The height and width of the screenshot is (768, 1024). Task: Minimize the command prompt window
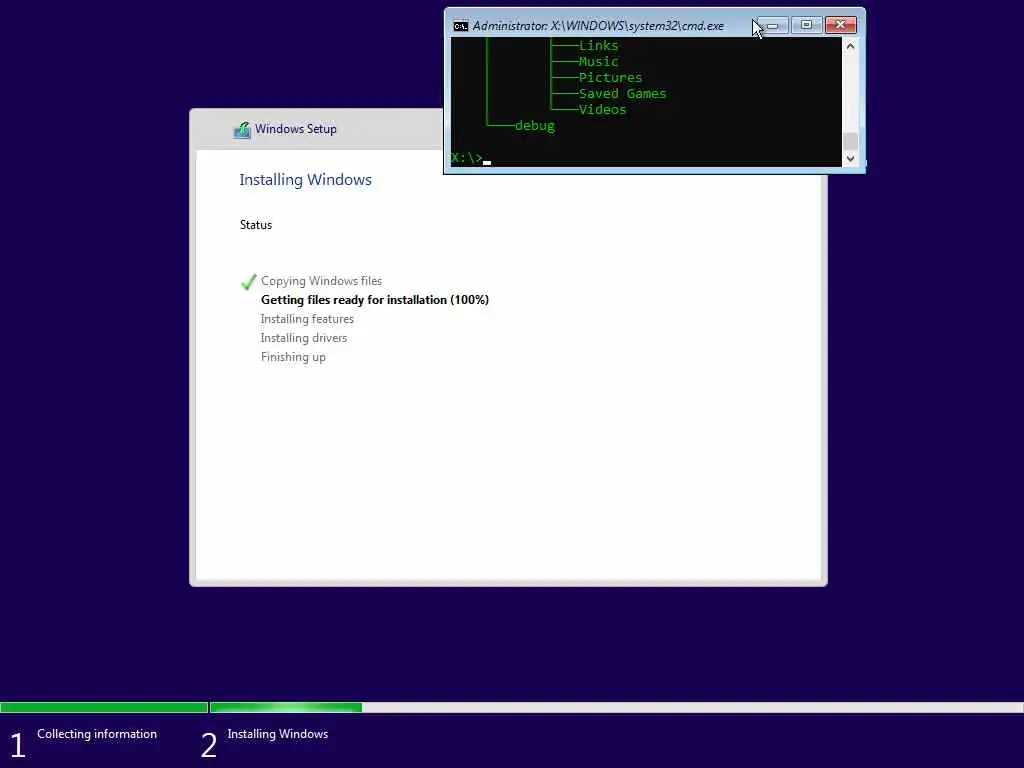click(x=773, y=25)
